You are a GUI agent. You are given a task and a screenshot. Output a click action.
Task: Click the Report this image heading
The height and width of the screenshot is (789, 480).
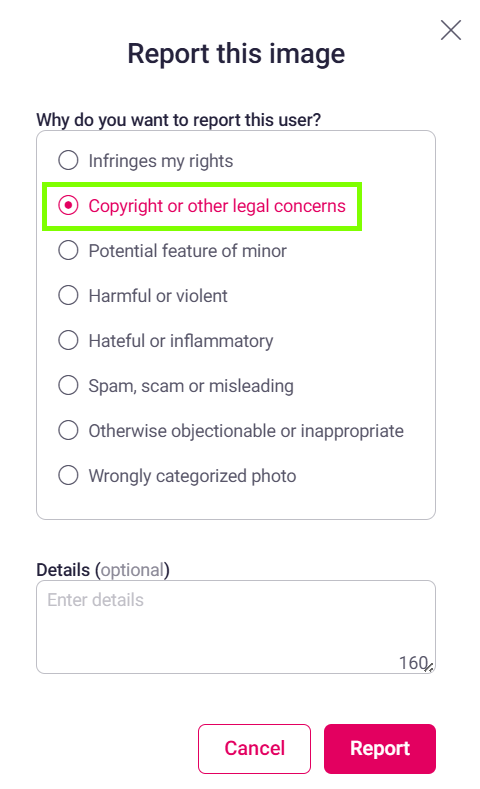tap(236, 54)
